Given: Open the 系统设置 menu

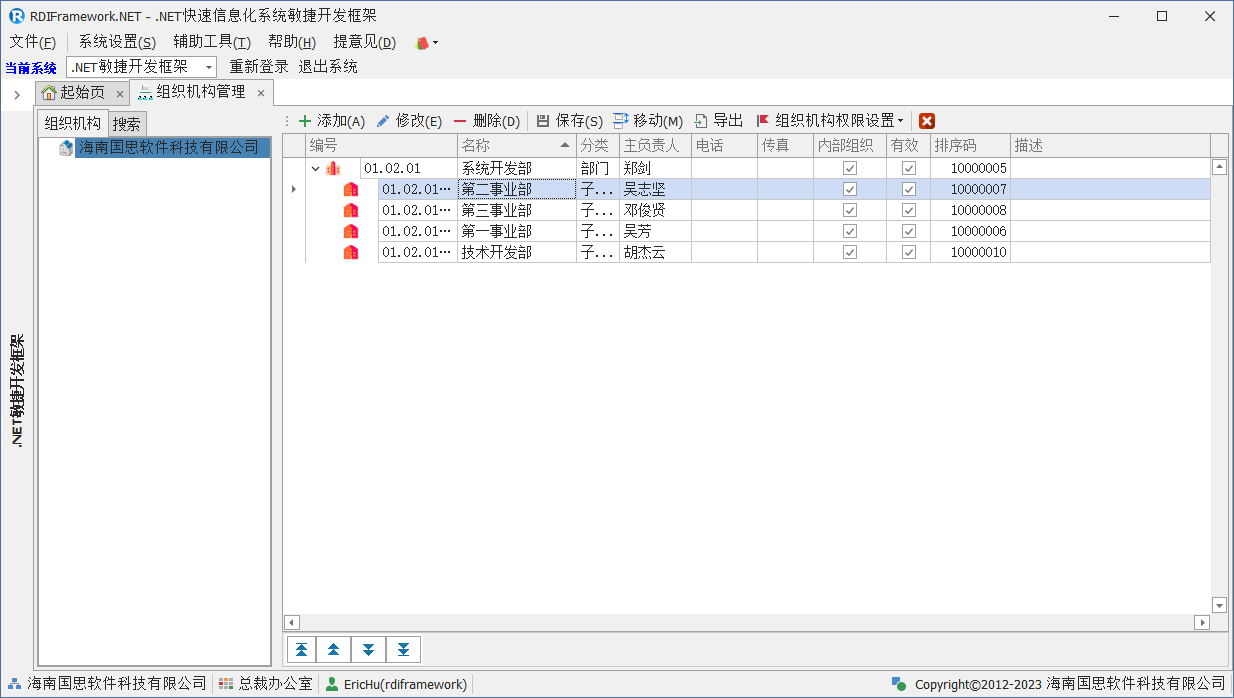Looking at the screenshot, I should coord(117,42).
